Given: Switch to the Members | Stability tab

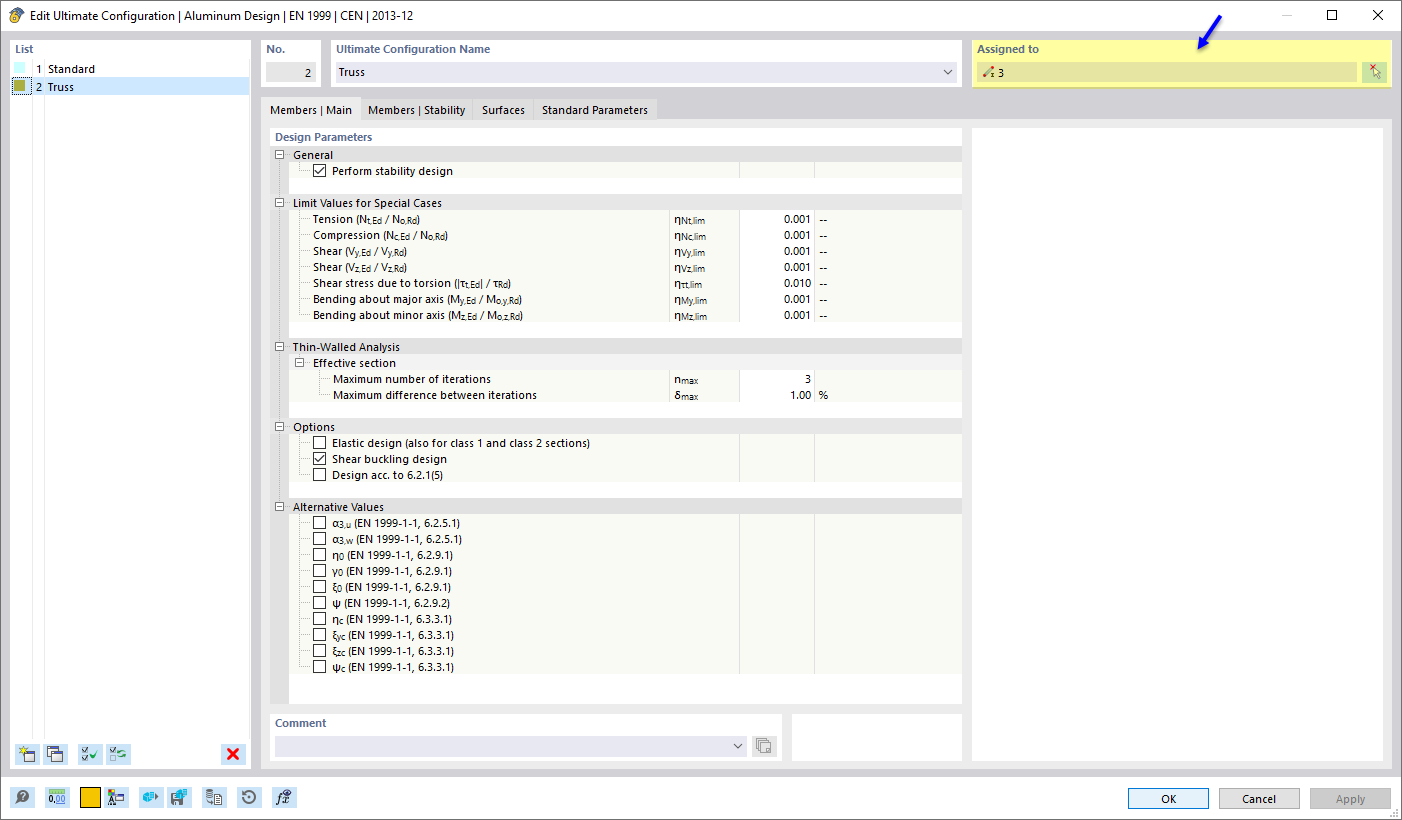Looking at the screenshot, I should pos(417,110).
